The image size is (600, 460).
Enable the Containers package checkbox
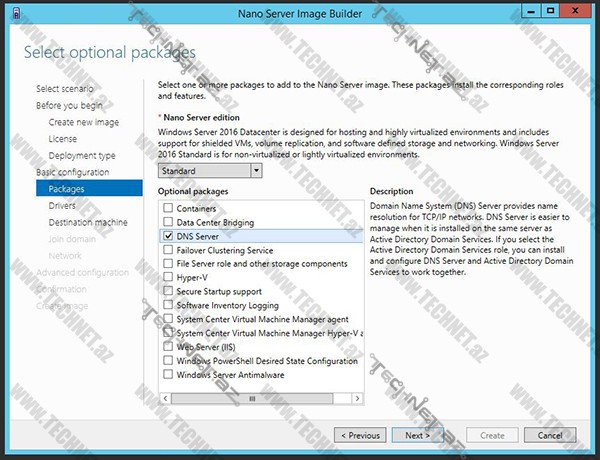(x=168, y=208)
